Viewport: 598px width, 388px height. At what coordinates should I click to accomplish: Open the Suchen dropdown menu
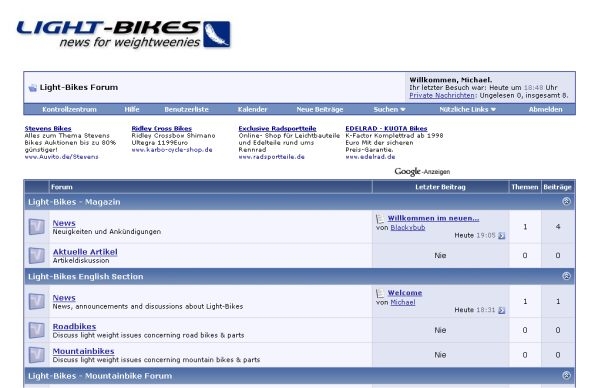pos(389,109)
